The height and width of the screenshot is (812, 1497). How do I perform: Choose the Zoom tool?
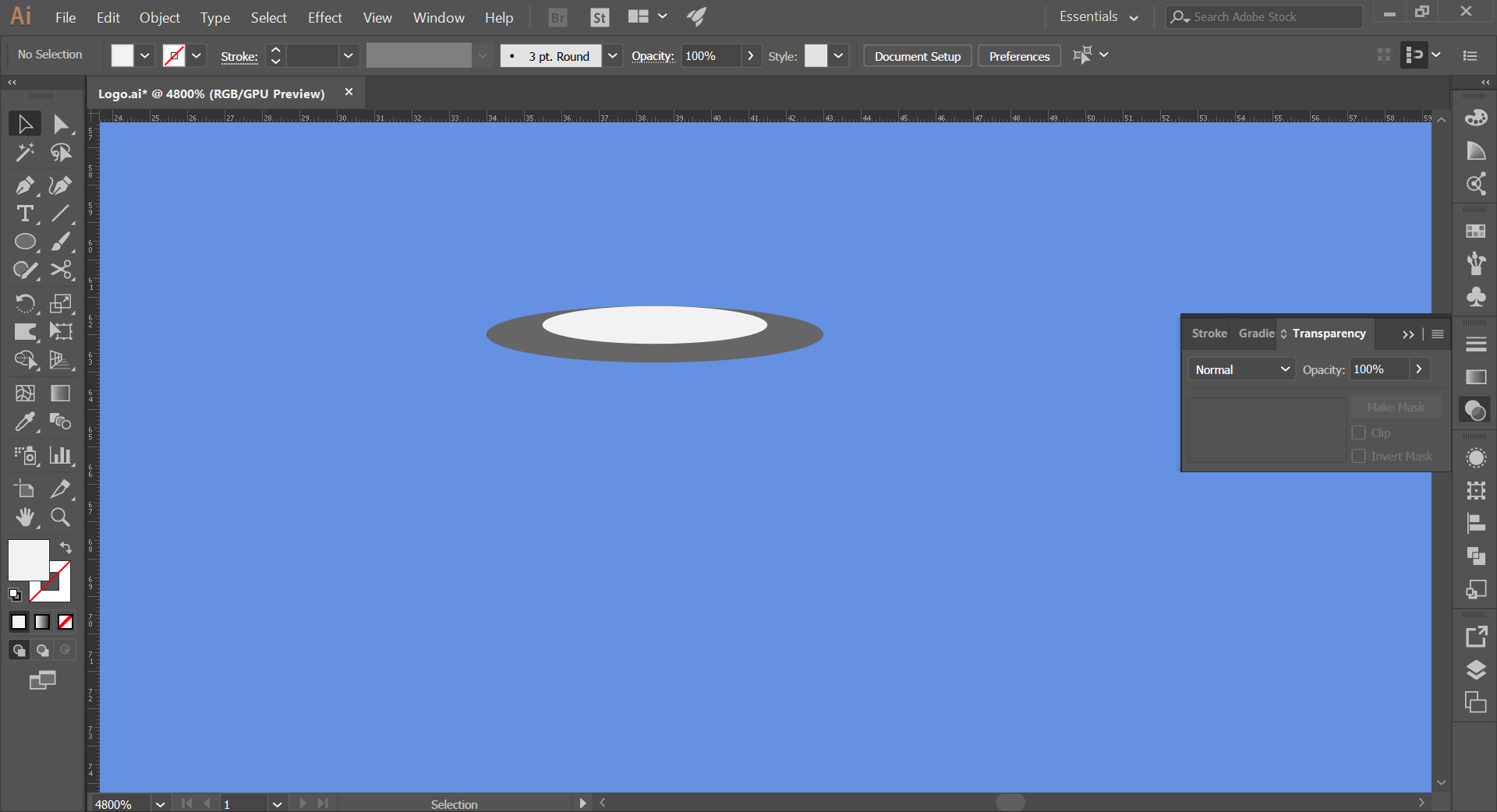pyautogui.click(x=61, y=517)
